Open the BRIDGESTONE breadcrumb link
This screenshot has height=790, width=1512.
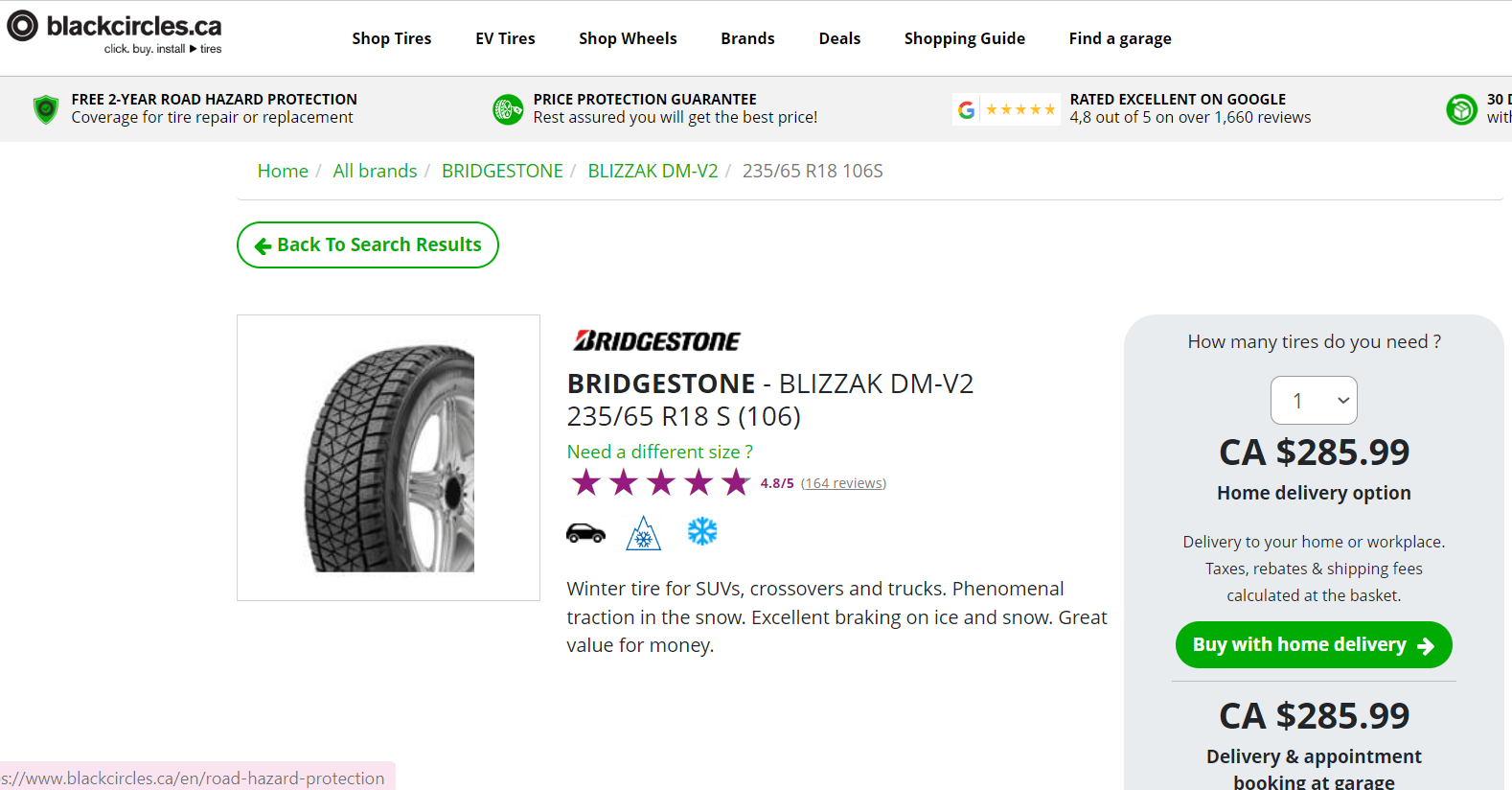click(x=502, y=171)
